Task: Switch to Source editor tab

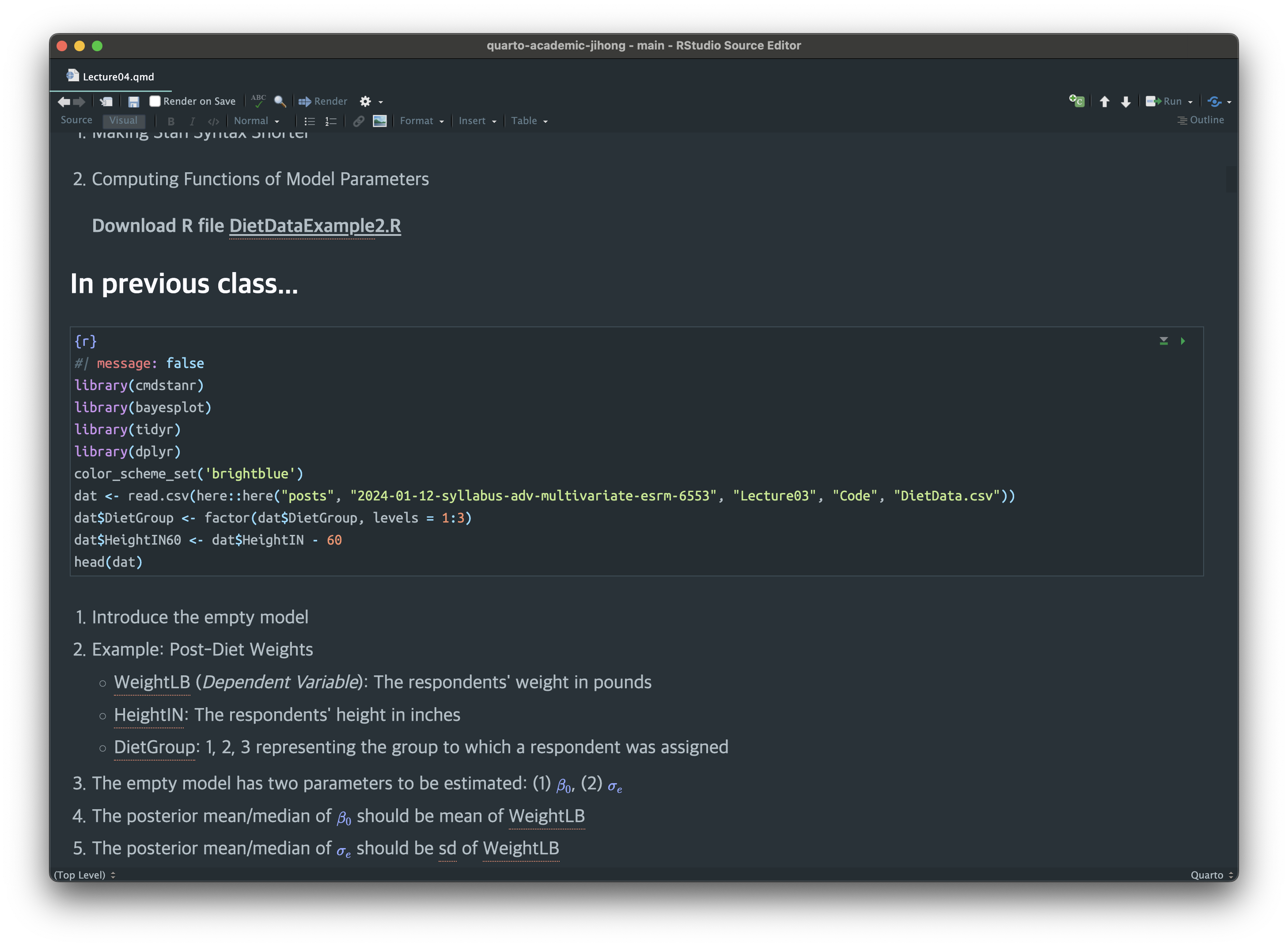Action: 75,120
